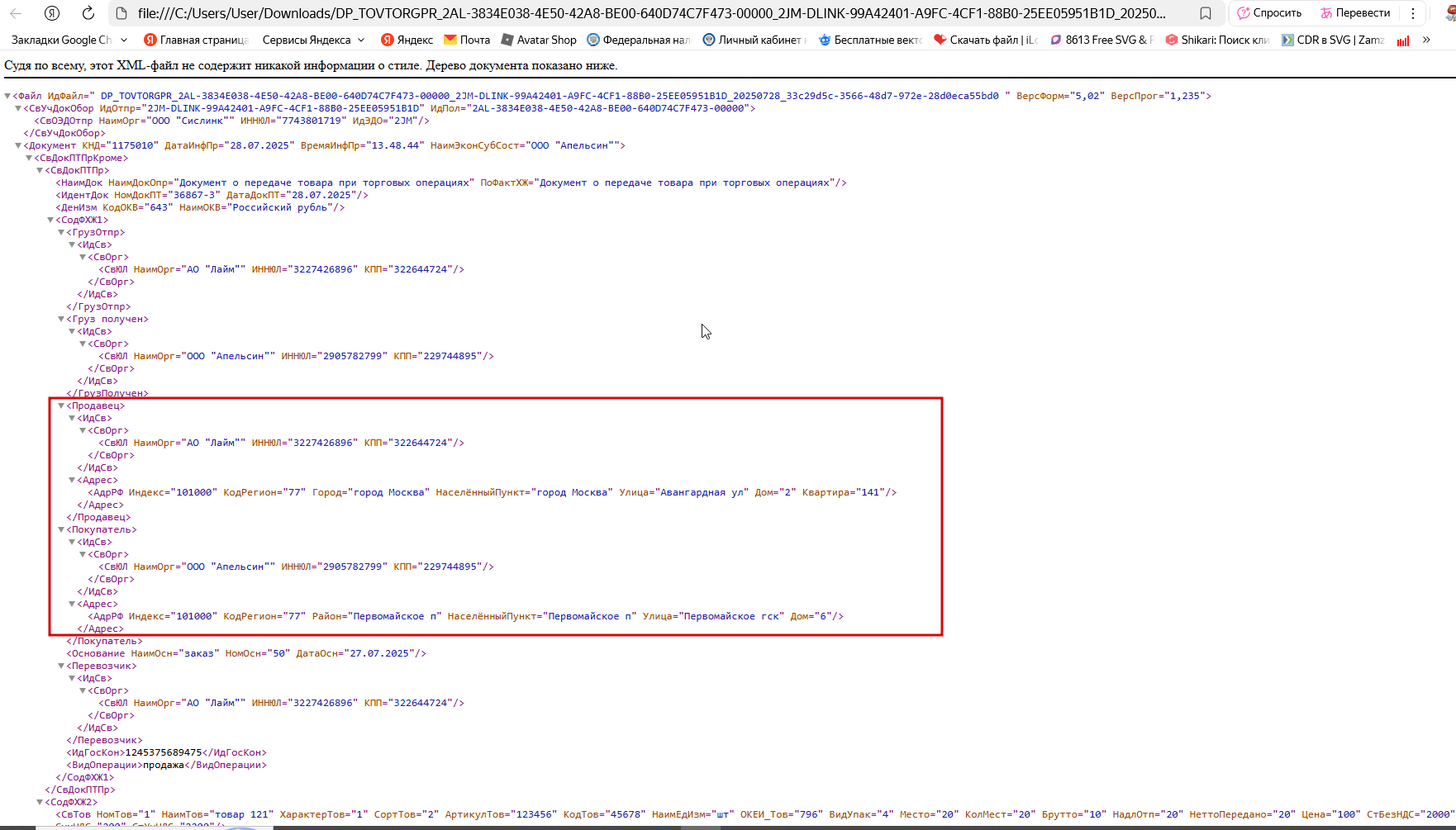Open the Shikari: Поиск кли bookmark

(1217, 40)
